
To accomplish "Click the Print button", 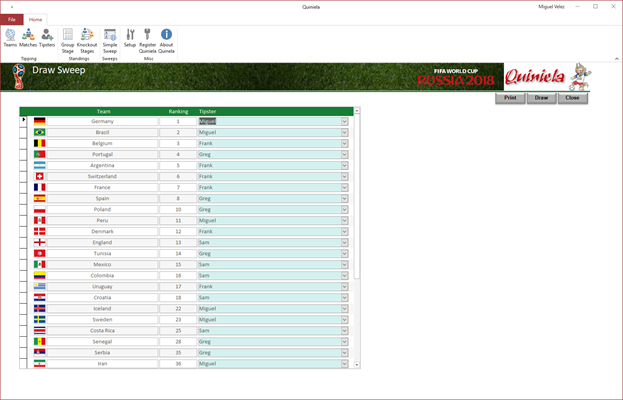I will [510, 98].
